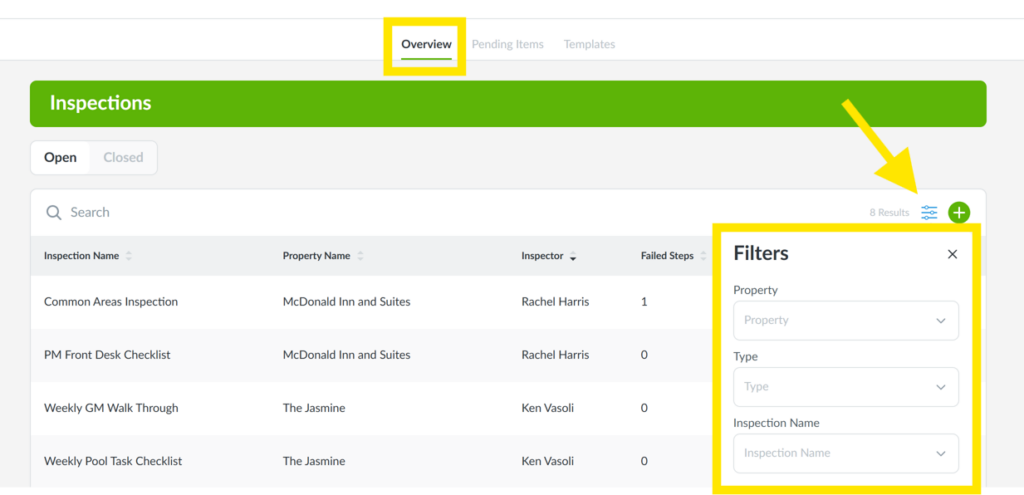Click the search magnifier icon
1024x495 pixels.
click(54, 212)
